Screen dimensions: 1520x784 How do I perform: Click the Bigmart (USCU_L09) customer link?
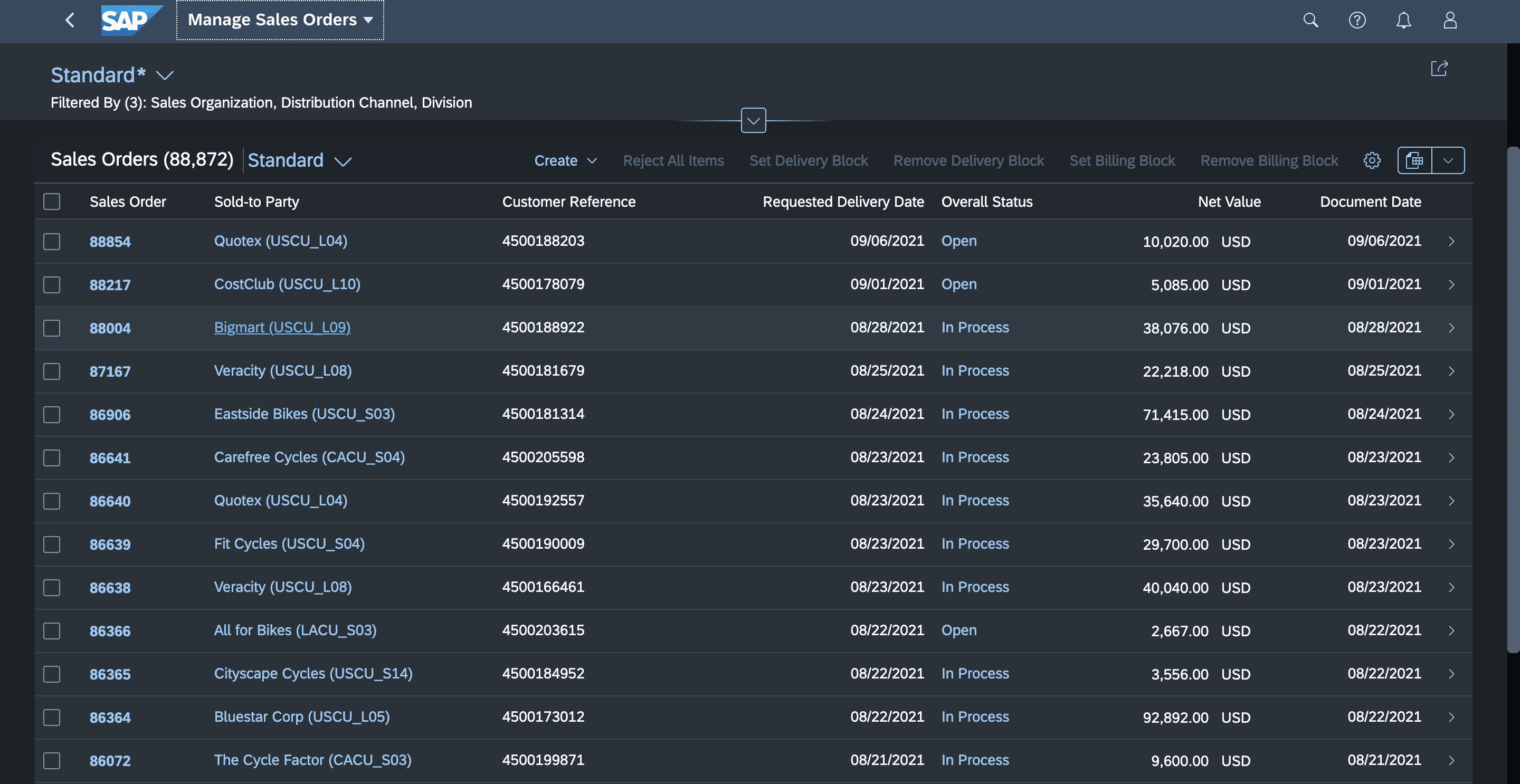[282, 328]
